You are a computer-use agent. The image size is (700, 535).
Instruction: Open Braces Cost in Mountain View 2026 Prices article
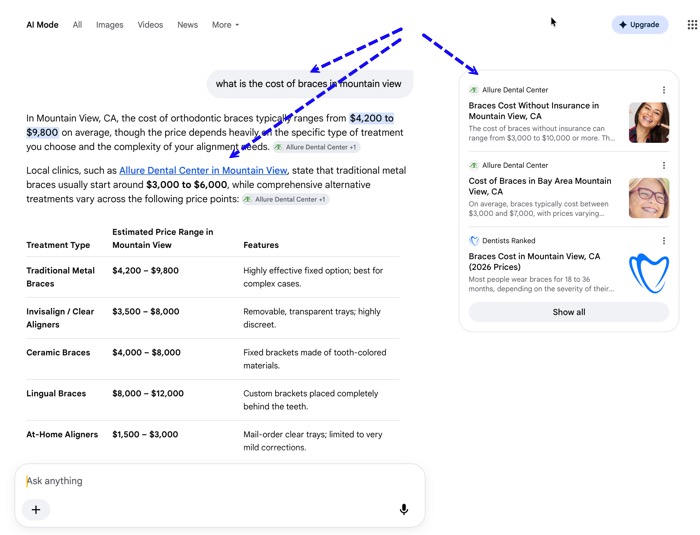[x=534, y=262]
